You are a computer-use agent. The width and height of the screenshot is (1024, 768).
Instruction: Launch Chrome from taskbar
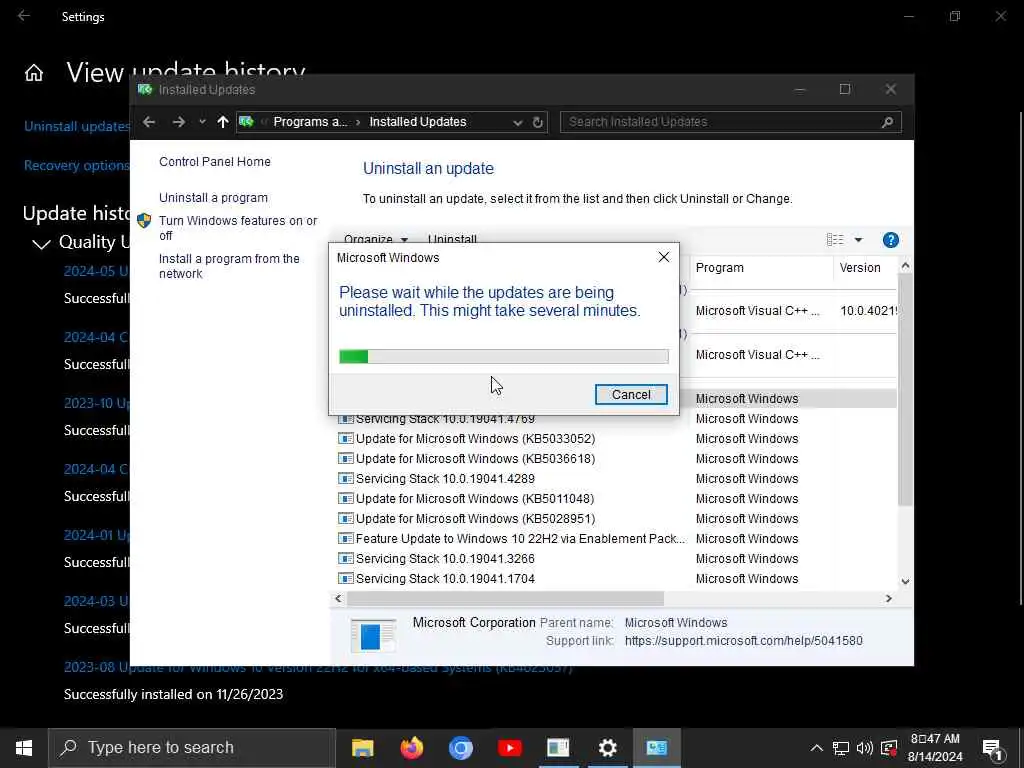point(460,748)
